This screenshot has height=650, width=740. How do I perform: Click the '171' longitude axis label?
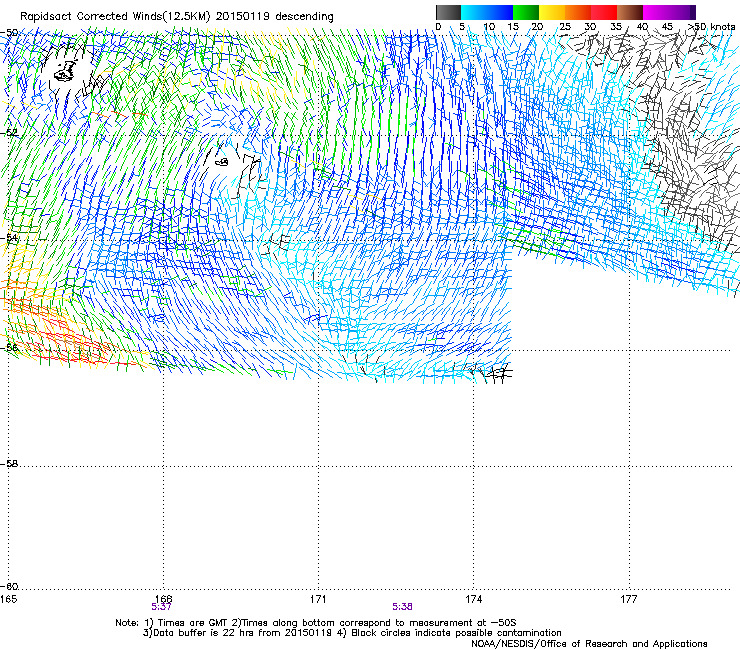pos(318,599)
